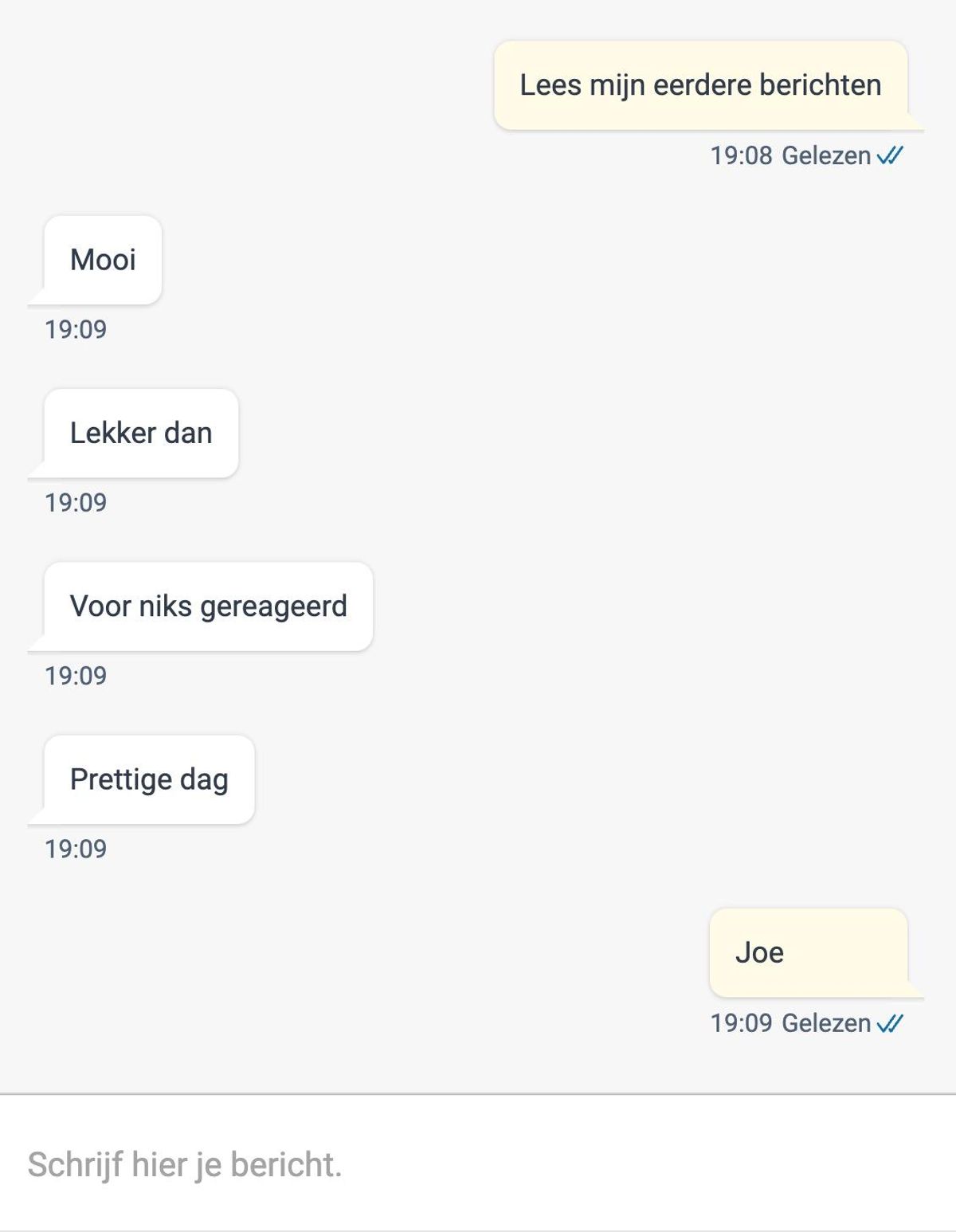Click the read checkmarks under the 'Joe' message

coord(890,1023)
